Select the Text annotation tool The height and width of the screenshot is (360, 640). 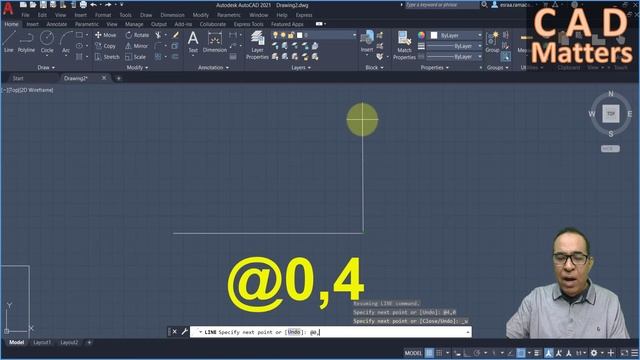click(193, 42)
